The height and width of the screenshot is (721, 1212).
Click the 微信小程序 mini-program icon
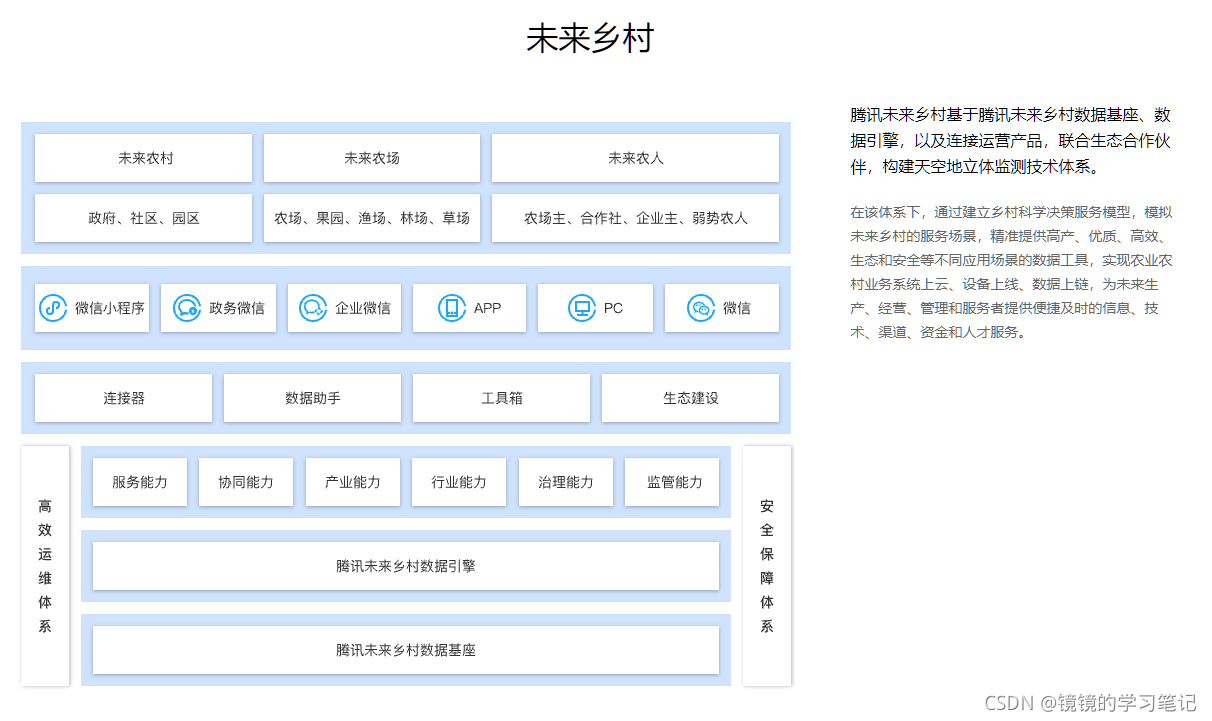click(x=53, y=308)
